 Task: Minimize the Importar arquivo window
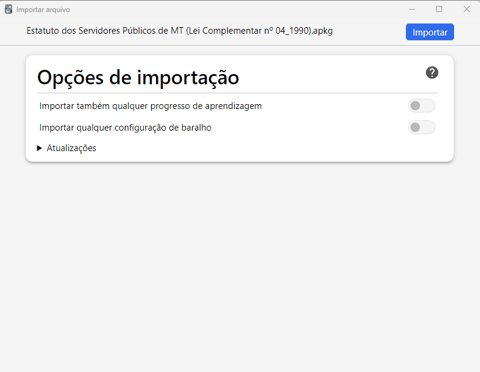click(x=412, y=9)
